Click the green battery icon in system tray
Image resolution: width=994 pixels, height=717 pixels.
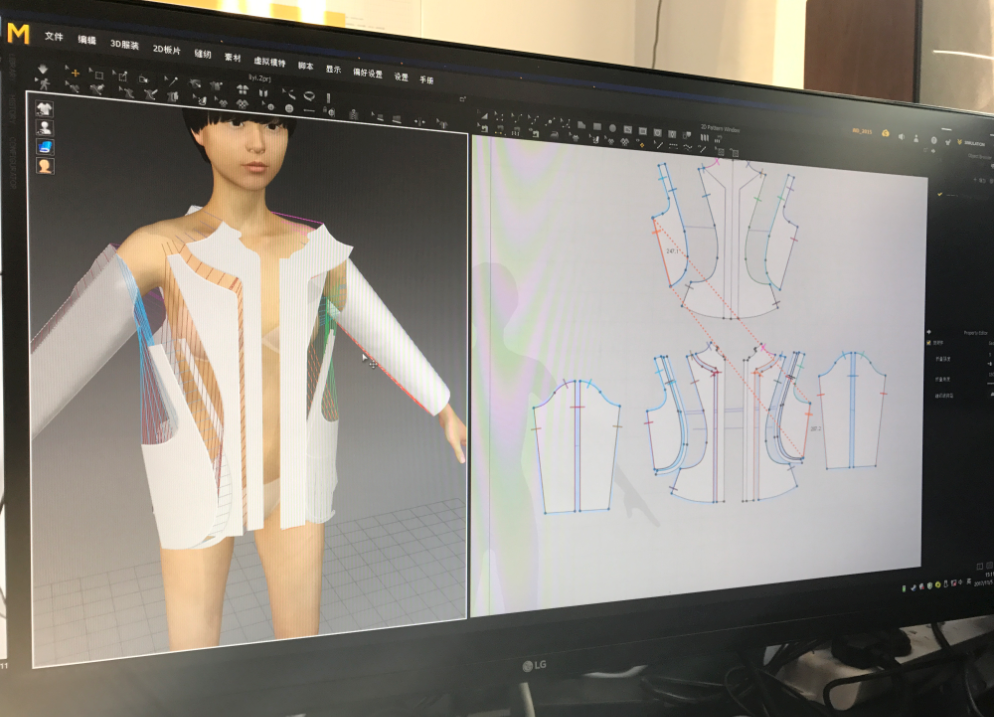905,588
